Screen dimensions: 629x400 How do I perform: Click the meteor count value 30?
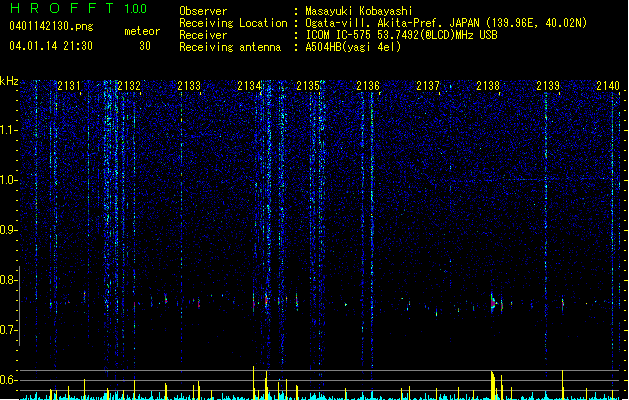145,46
